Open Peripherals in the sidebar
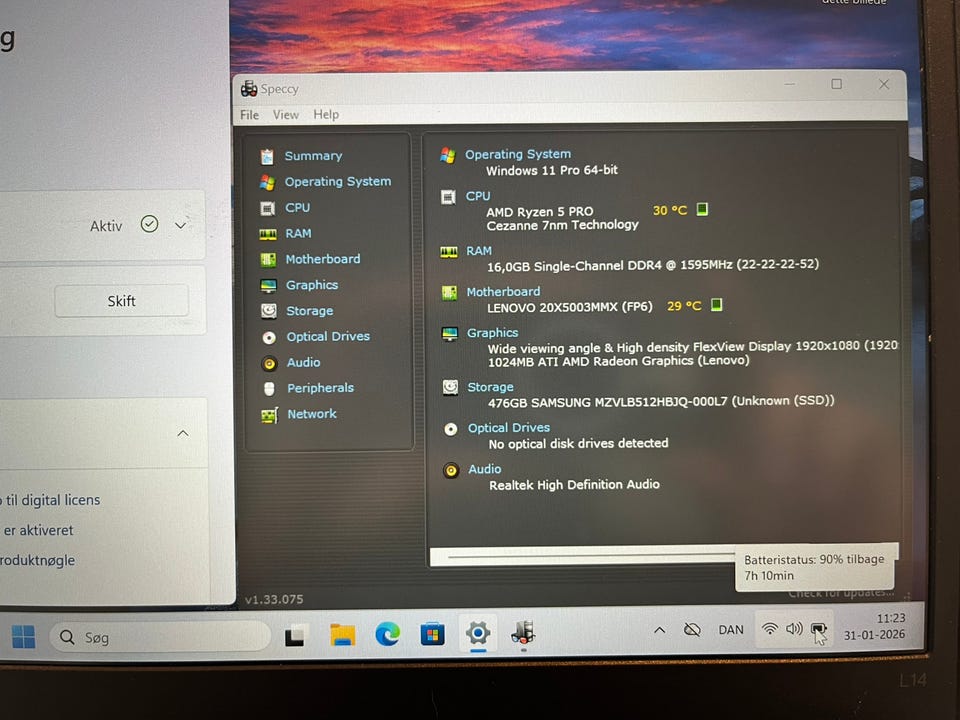960x720 pixels. pyautogui.click(x=320, y=388)
